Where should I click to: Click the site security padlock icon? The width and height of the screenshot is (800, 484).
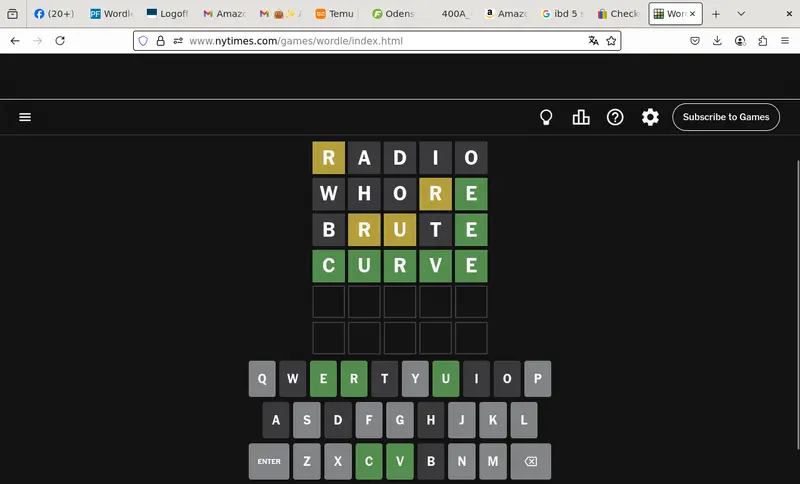[x=161, y=41]
